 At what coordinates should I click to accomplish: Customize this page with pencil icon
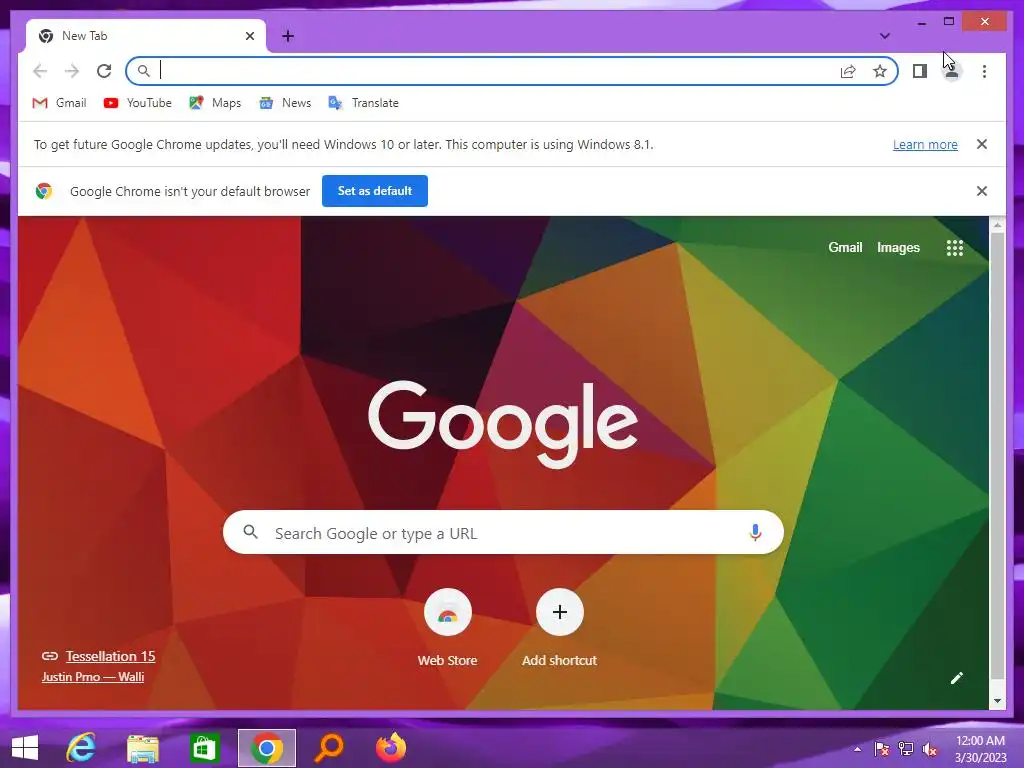pos(957,678)
